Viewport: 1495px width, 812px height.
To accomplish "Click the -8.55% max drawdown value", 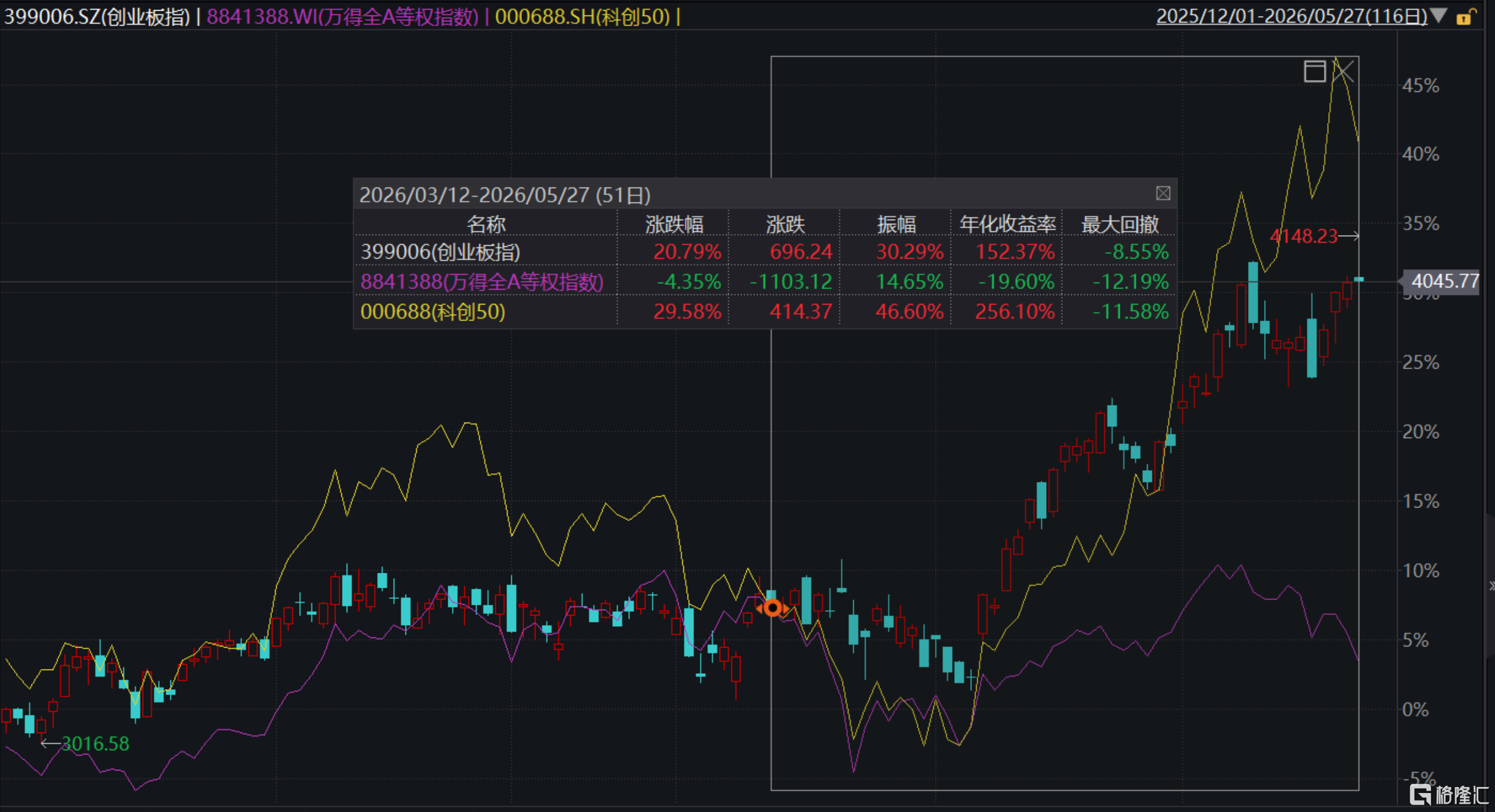I will pos(1136,252).
